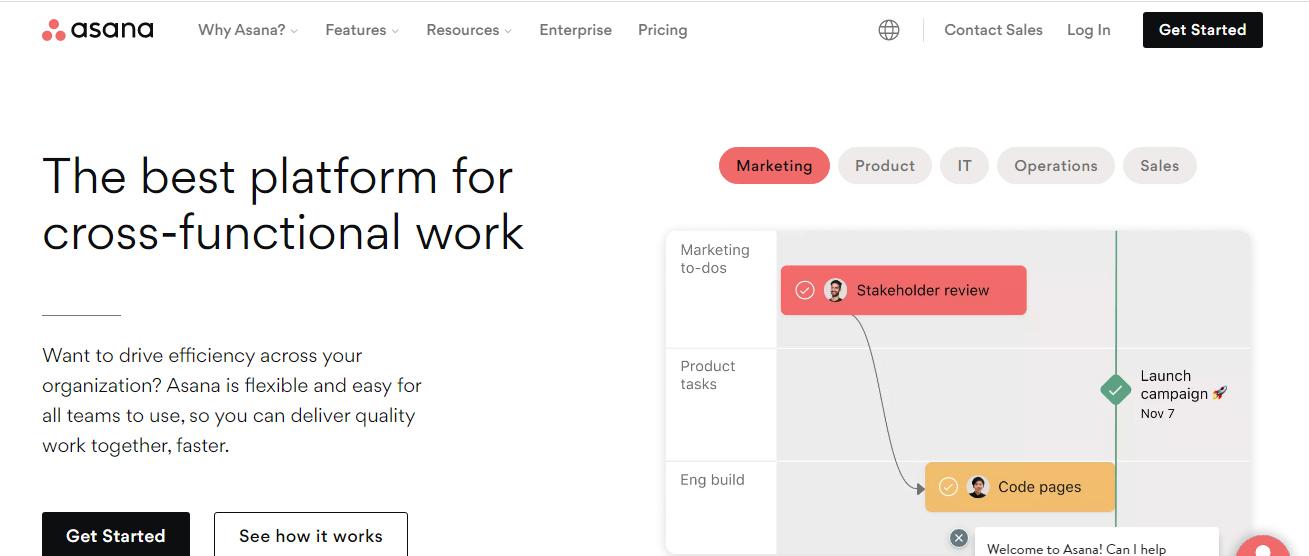Viewport: 1309px width, 556px height.
Task: Click the Asana logo
Action: click(98, 30)
